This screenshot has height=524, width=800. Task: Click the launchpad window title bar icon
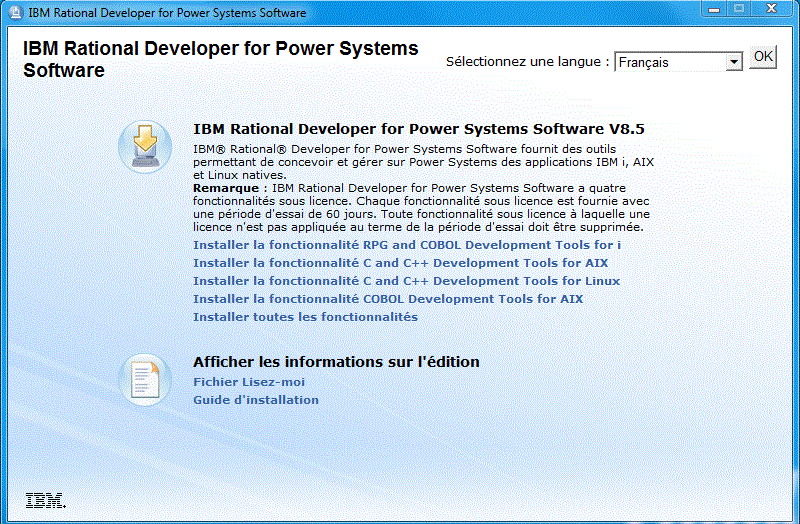point(16,13)
